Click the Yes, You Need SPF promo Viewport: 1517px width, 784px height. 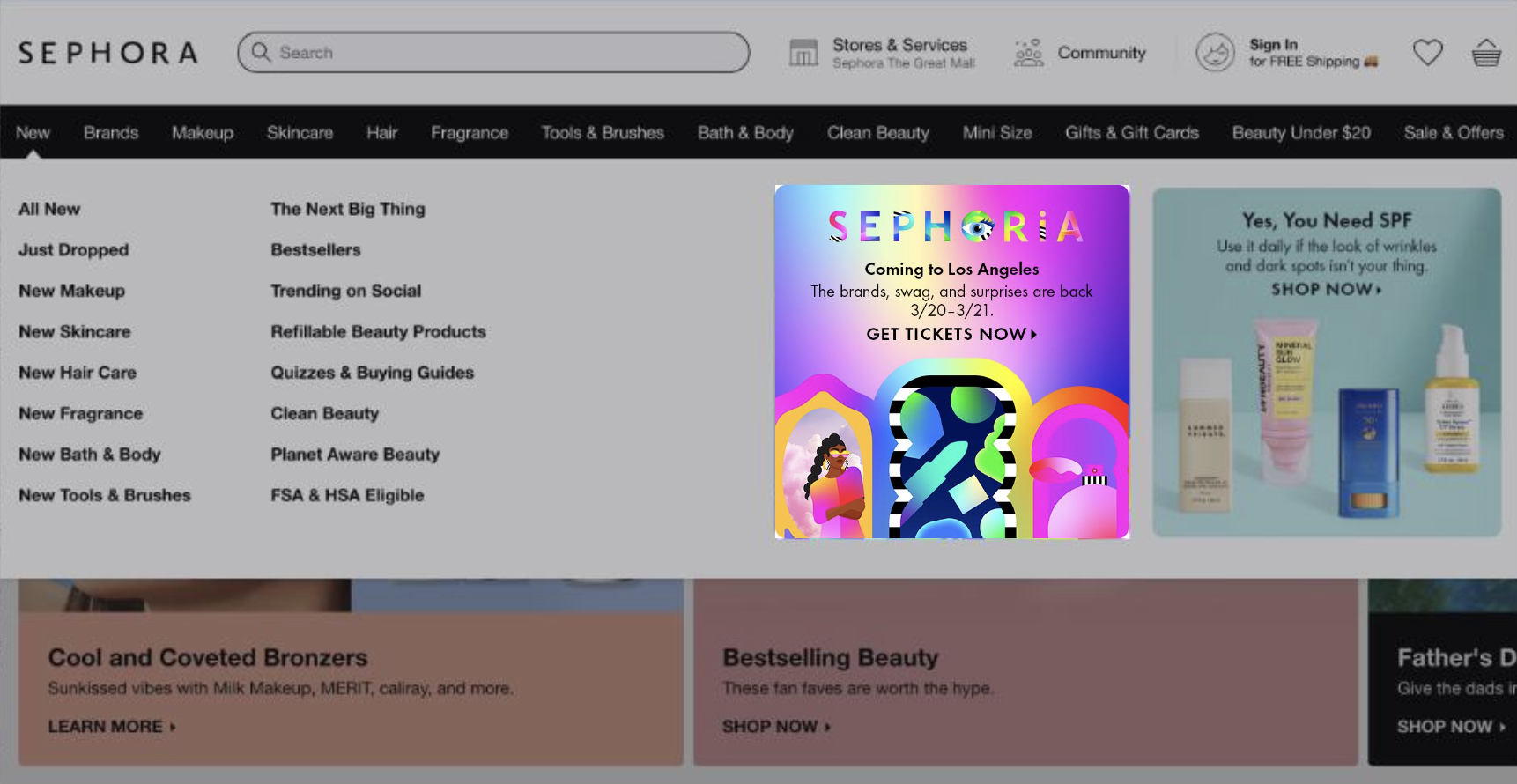[x=1327, y=362]
